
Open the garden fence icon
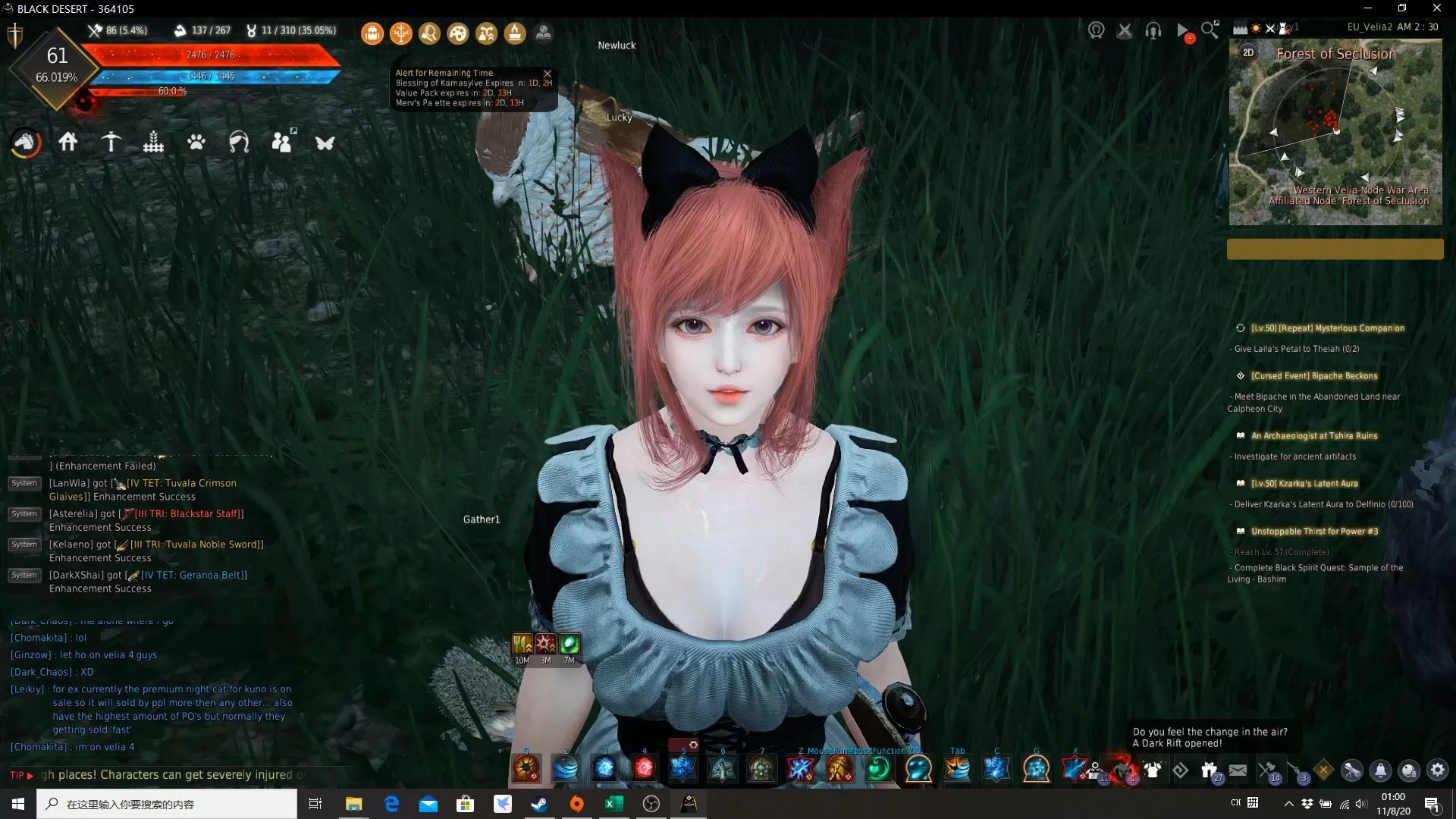click(153, 142)
